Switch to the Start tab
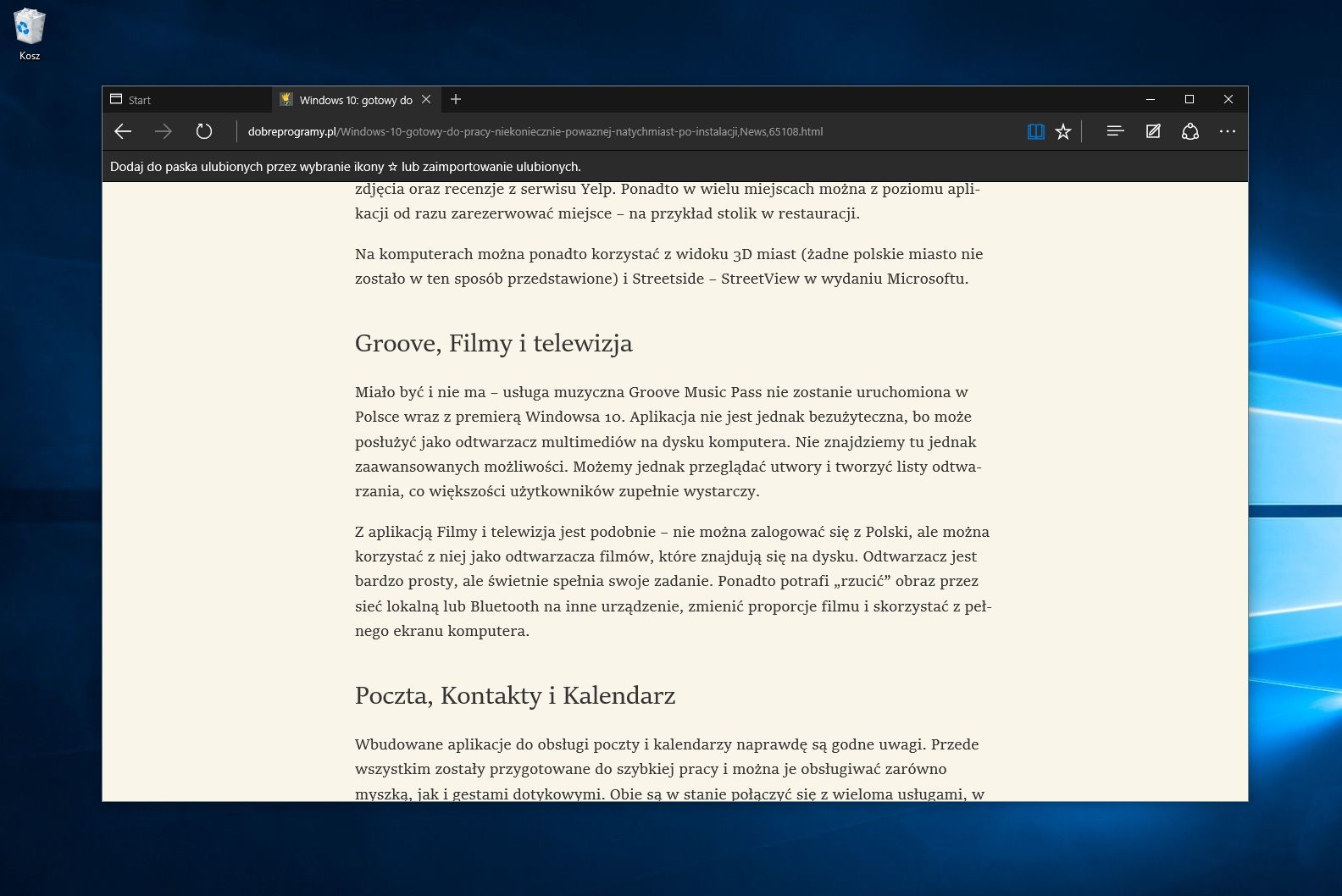 (187, 100)
